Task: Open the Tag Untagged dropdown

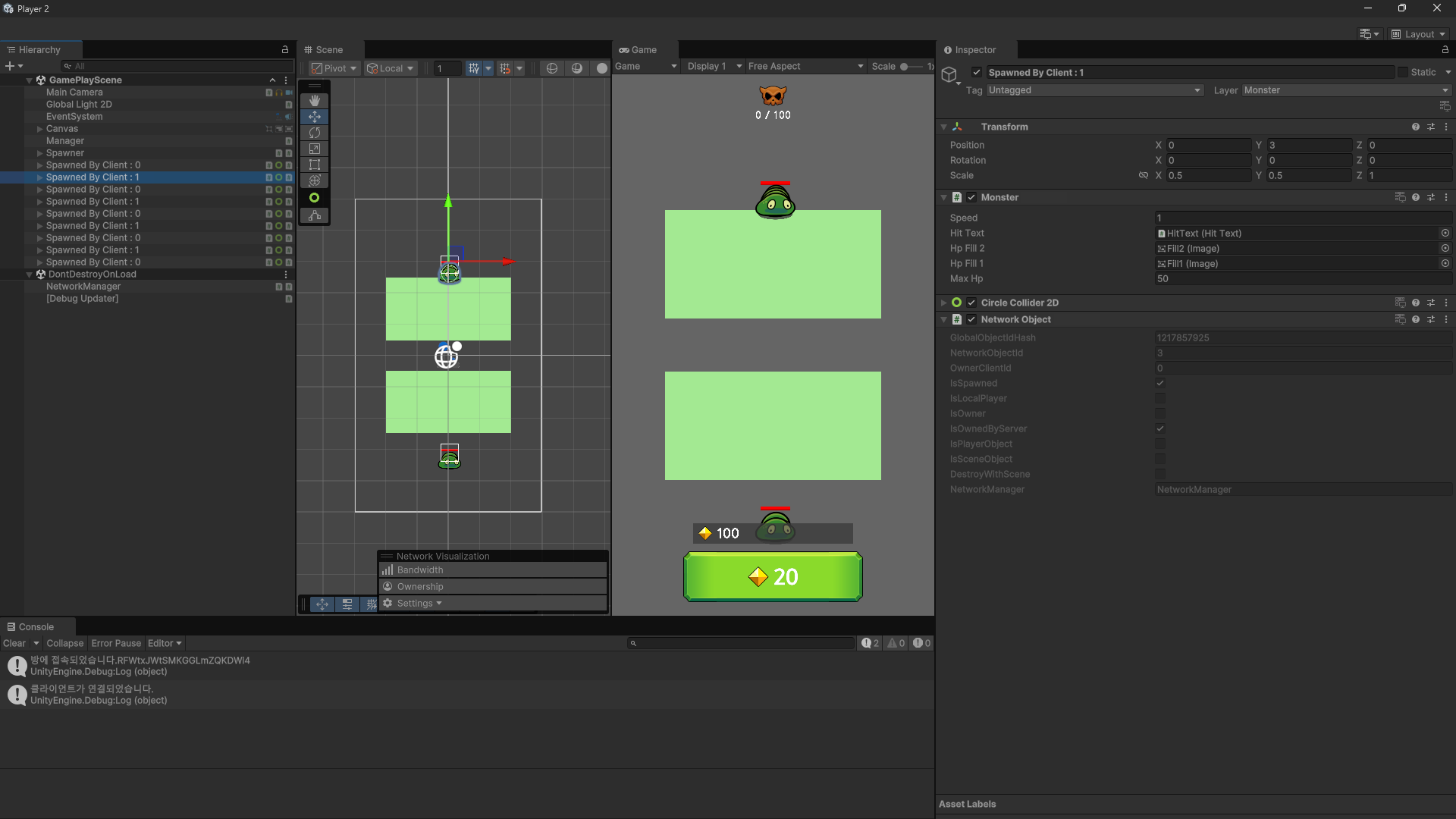Action: (x=1095, y=90)
